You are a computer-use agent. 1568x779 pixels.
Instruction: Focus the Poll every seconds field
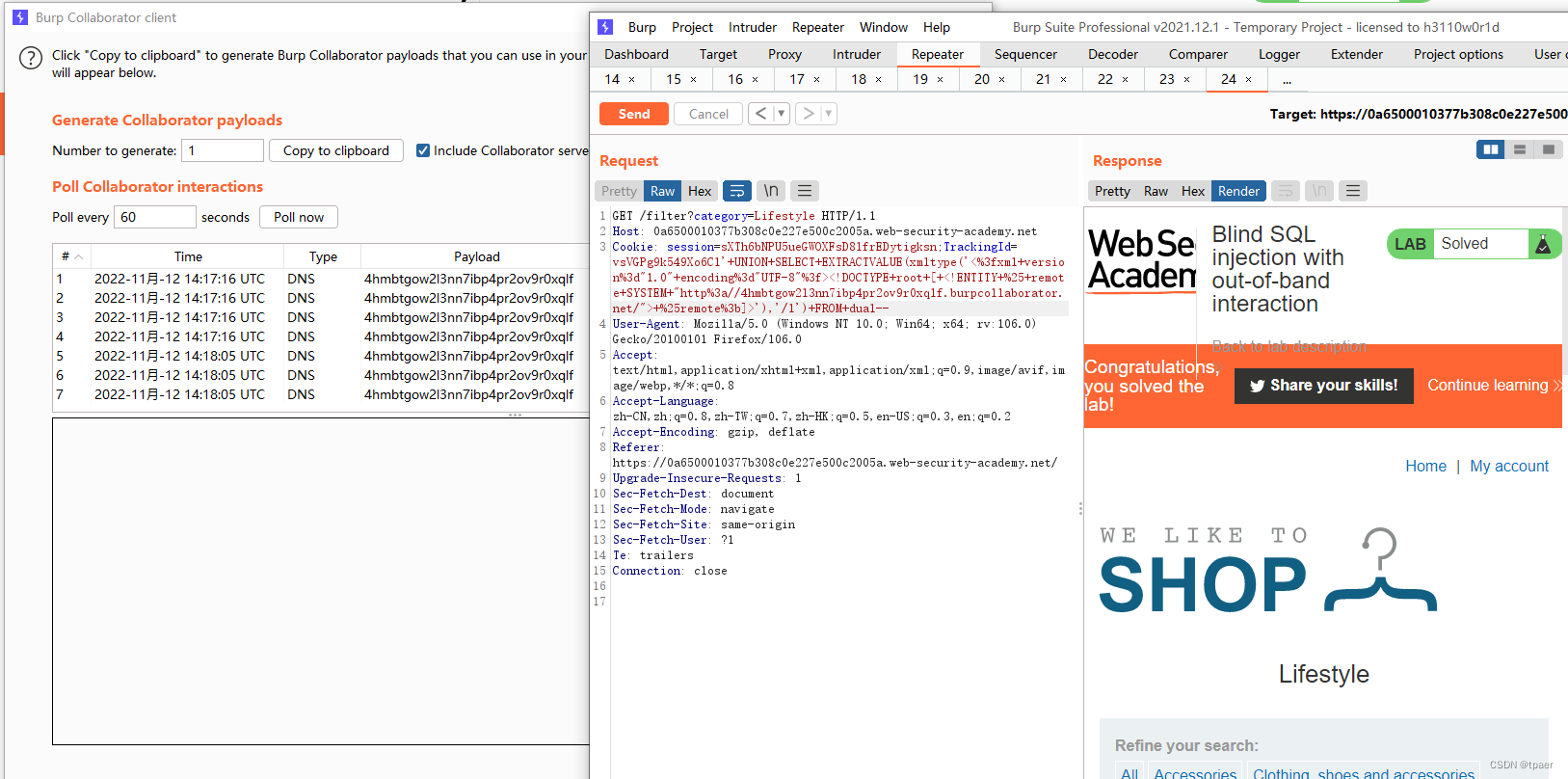tap(155, 217)
